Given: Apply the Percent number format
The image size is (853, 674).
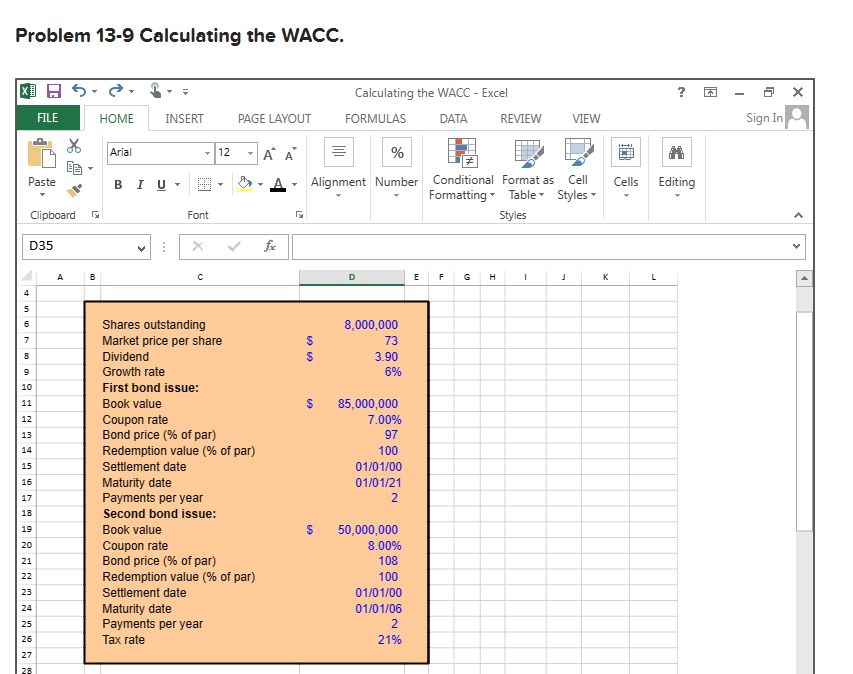Looking at the screenshot, I should coord(397,152).
